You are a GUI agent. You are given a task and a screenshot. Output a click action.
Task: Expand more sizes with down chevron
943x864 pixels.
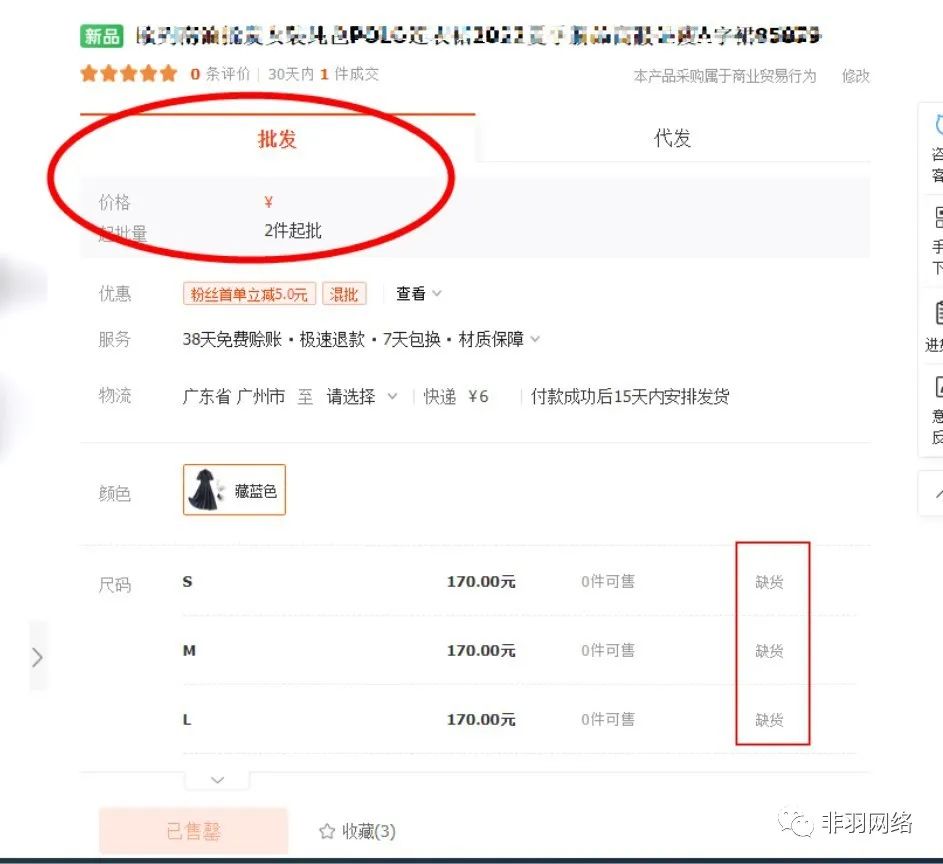click(x=217, y=780)
